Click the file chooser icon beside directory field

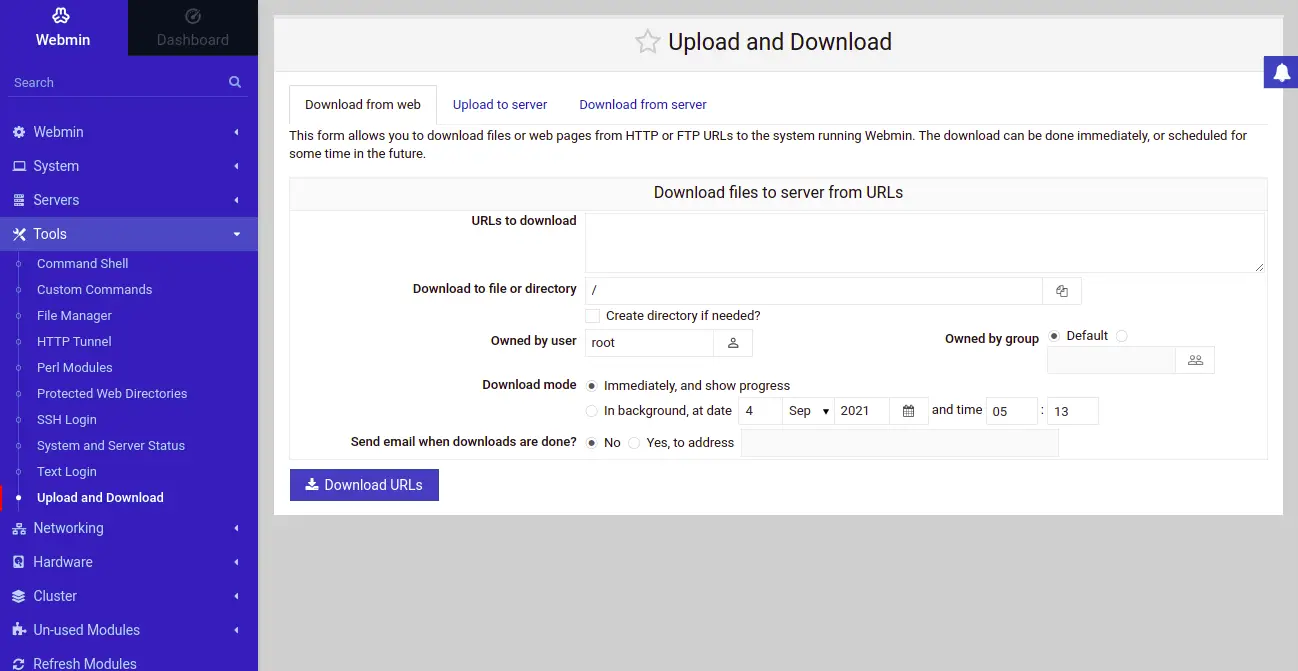[x=1062, y=291]
